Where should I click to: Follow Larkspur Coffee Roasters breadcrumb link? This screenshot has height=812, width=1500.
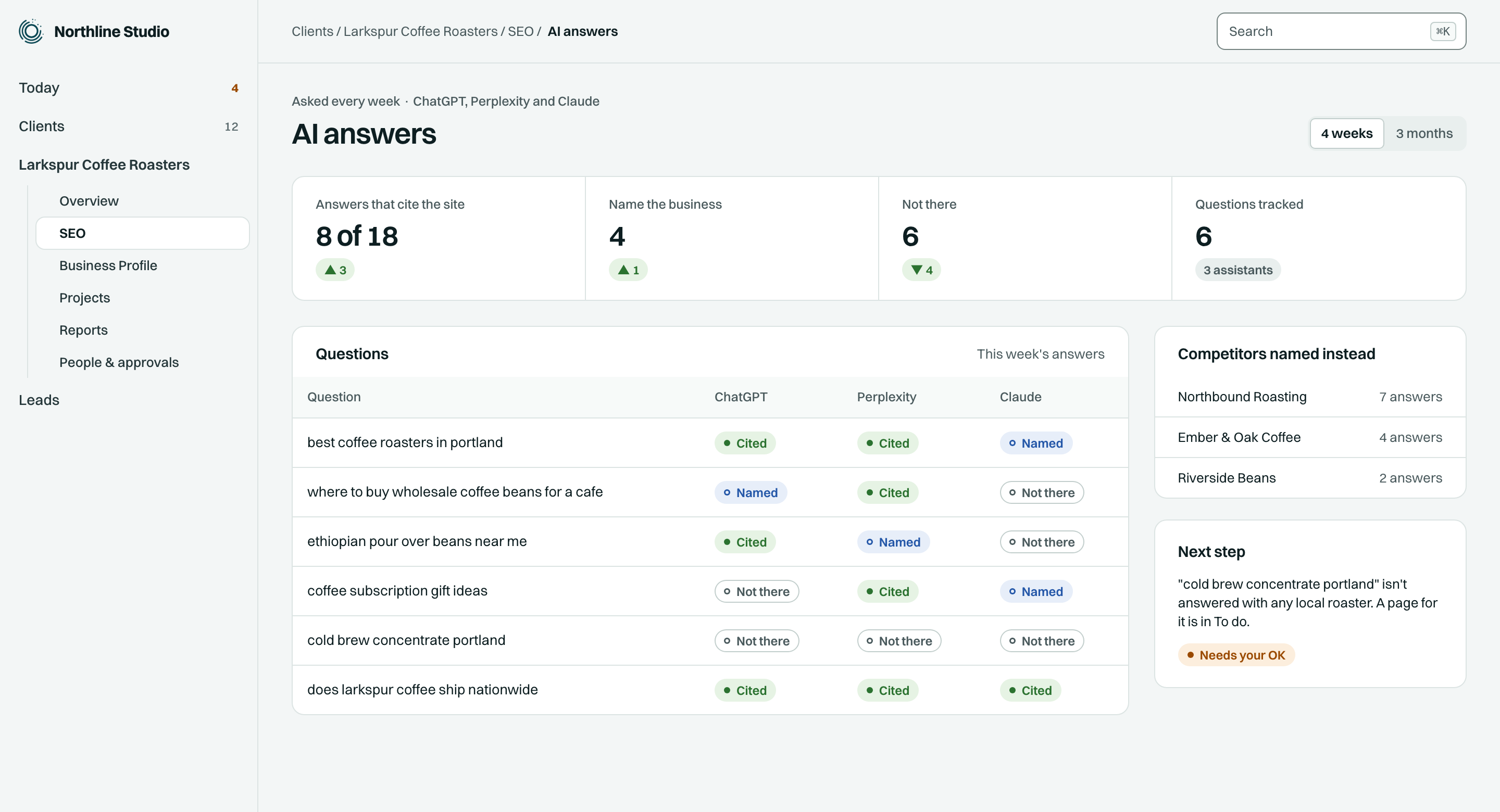[420, 31]
